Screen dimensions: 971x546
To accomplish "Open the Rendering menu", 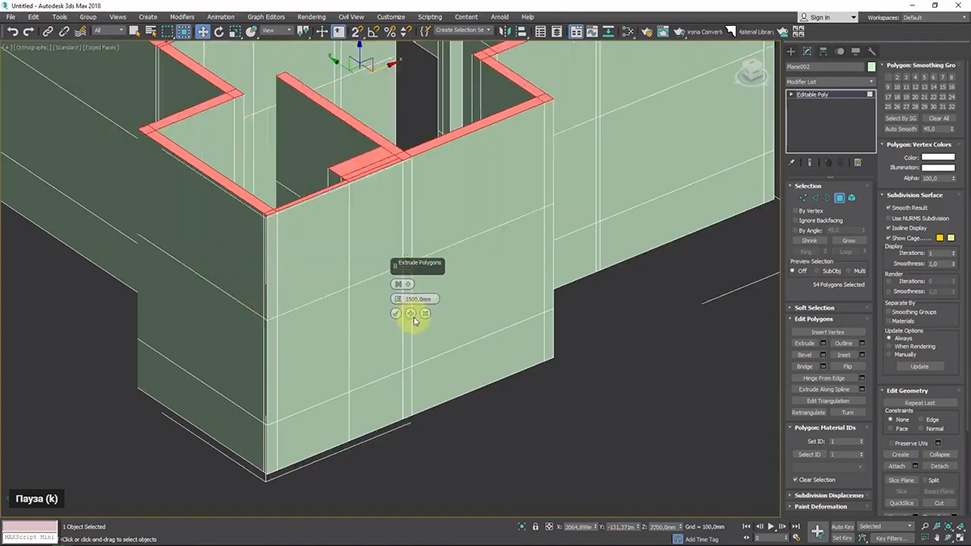I will (x=311, y=17).
